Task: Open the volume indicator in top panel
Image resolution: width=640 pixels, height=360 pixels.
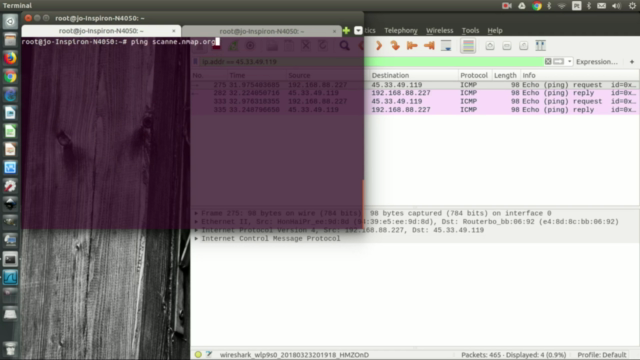Action: click(x=616, y=5)
